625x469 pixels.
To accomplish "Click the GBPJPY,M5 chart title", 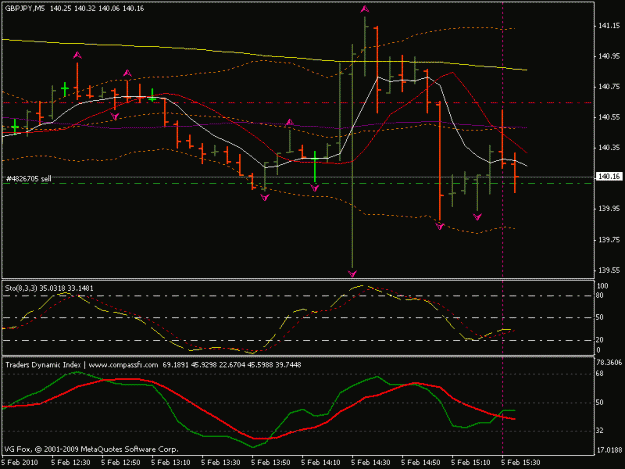I will pos(25,8).
